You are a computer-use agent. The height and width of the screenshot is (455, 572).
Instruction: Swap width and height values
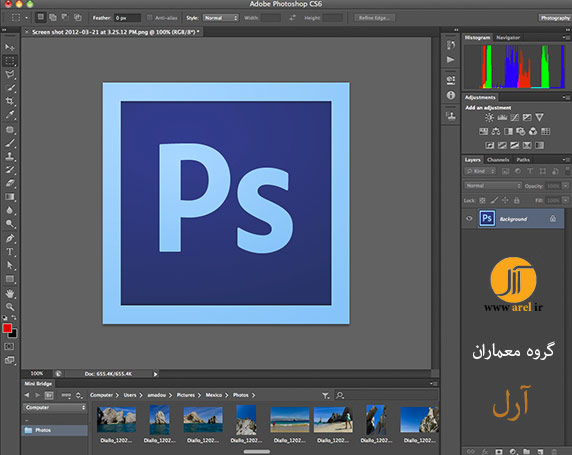(x=293, y=18)
